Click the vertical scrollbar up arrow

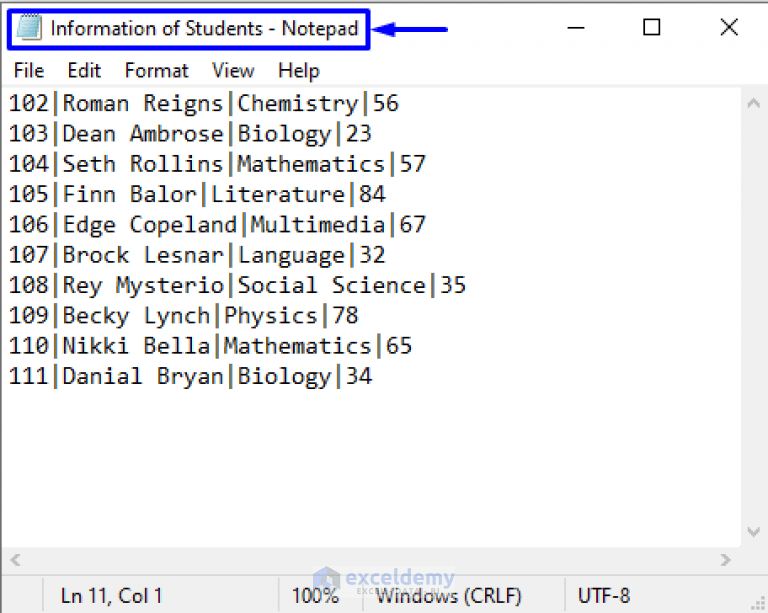(753, 103)
